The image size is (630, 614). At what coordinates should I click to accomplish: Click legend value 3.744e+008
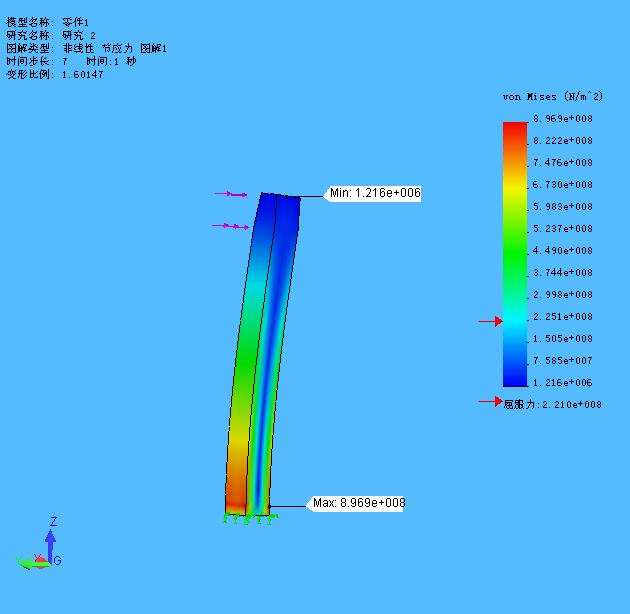click(562, 272)
